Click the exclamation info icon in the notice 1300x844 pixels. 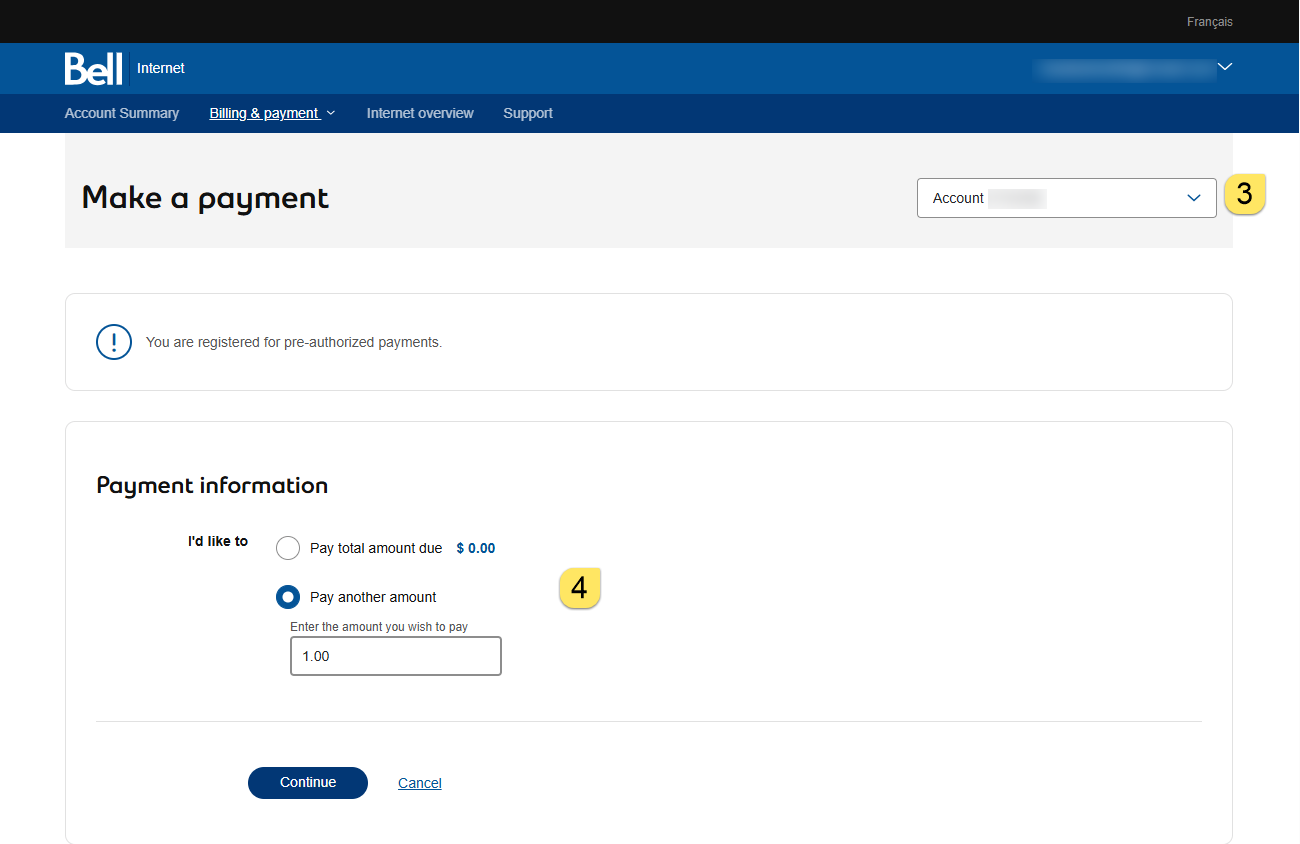coord(114,342)
